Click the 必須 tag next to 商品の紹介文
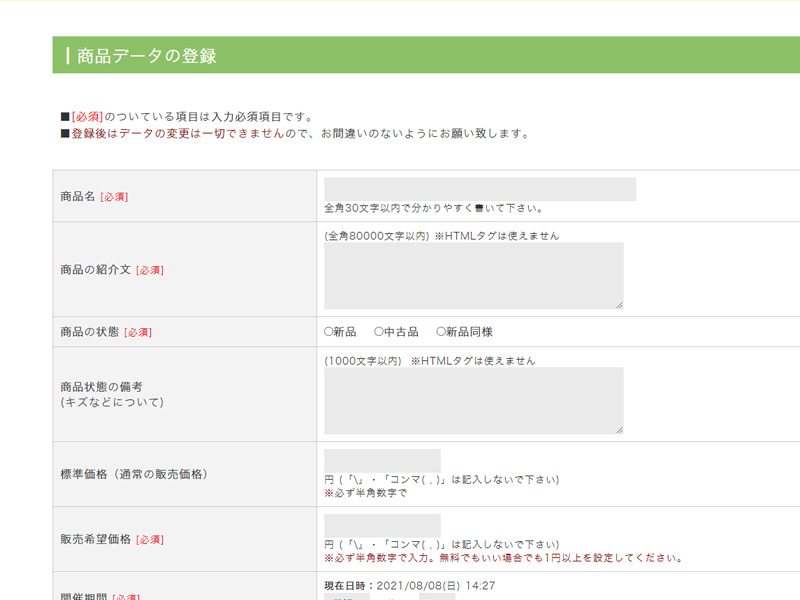 pos(148,269)
